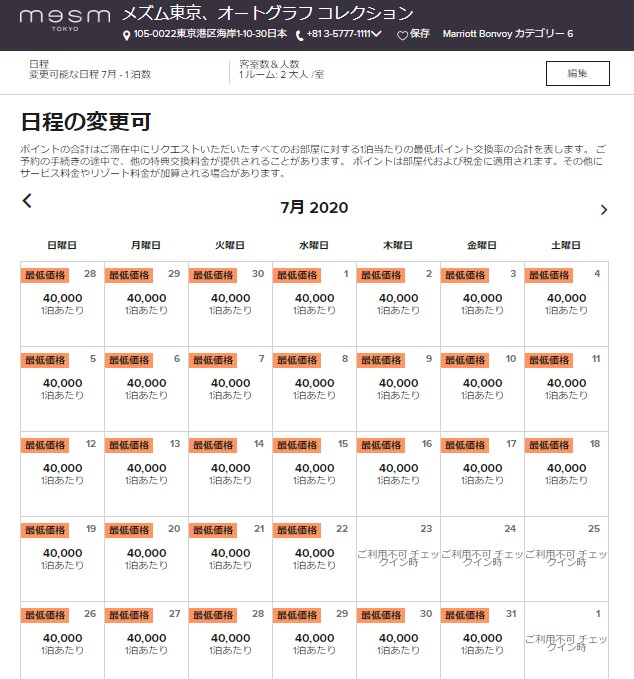Image resolution: width=634 pixels, height=679 pixels.
Task: Click the 日程 dates summary field
Action: [x=90, y=69]
